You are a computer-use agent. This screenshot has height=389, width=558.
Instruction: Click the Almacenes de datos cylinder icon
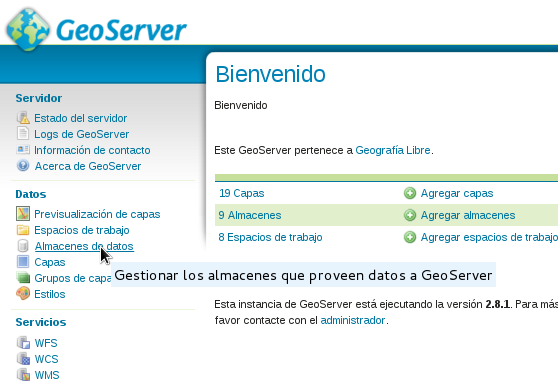coord(23,246)
